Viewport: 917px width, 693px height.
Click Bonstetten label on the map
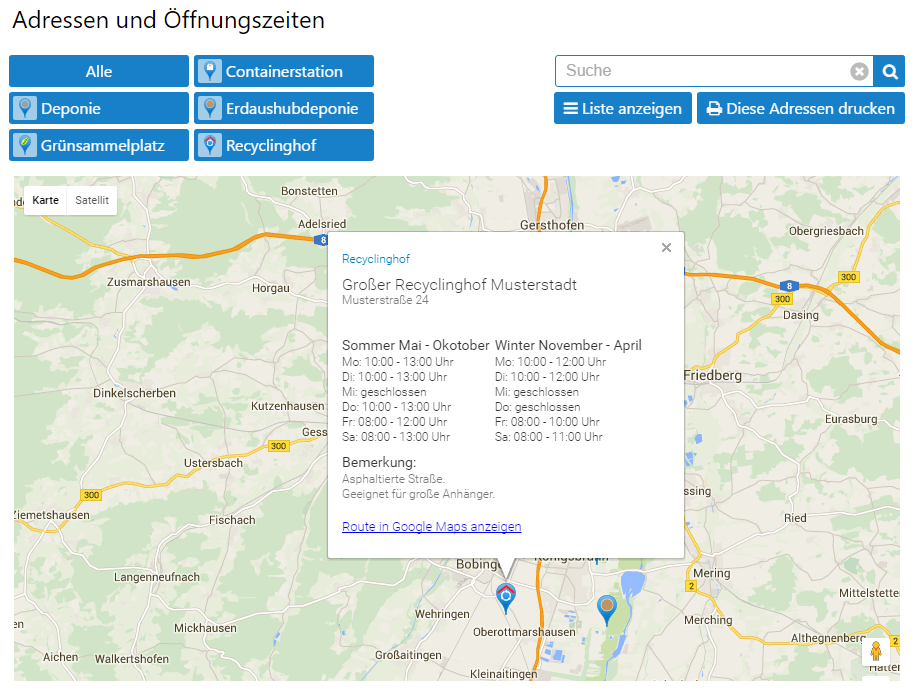click(309, 191)
